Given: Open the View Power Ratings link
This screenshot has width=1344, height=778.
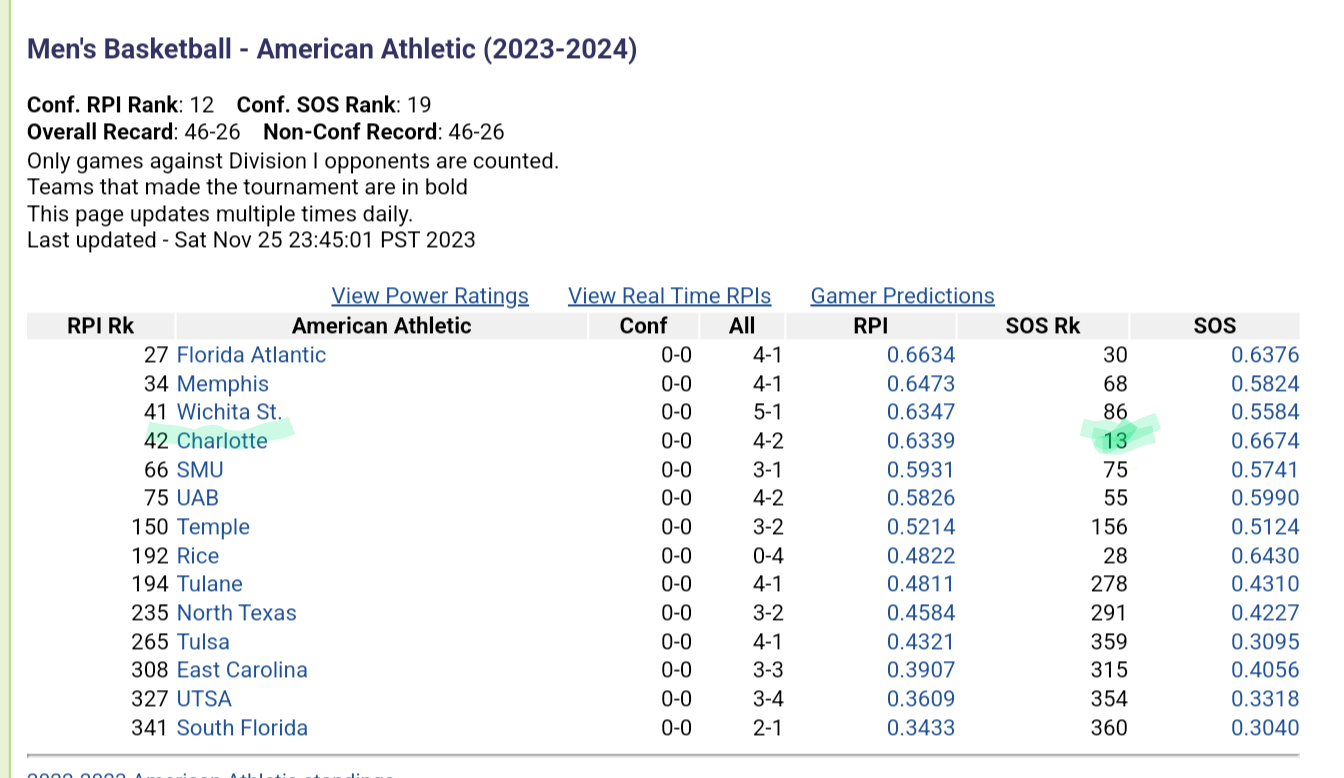Looking at the screenshot, I should 430,296.
